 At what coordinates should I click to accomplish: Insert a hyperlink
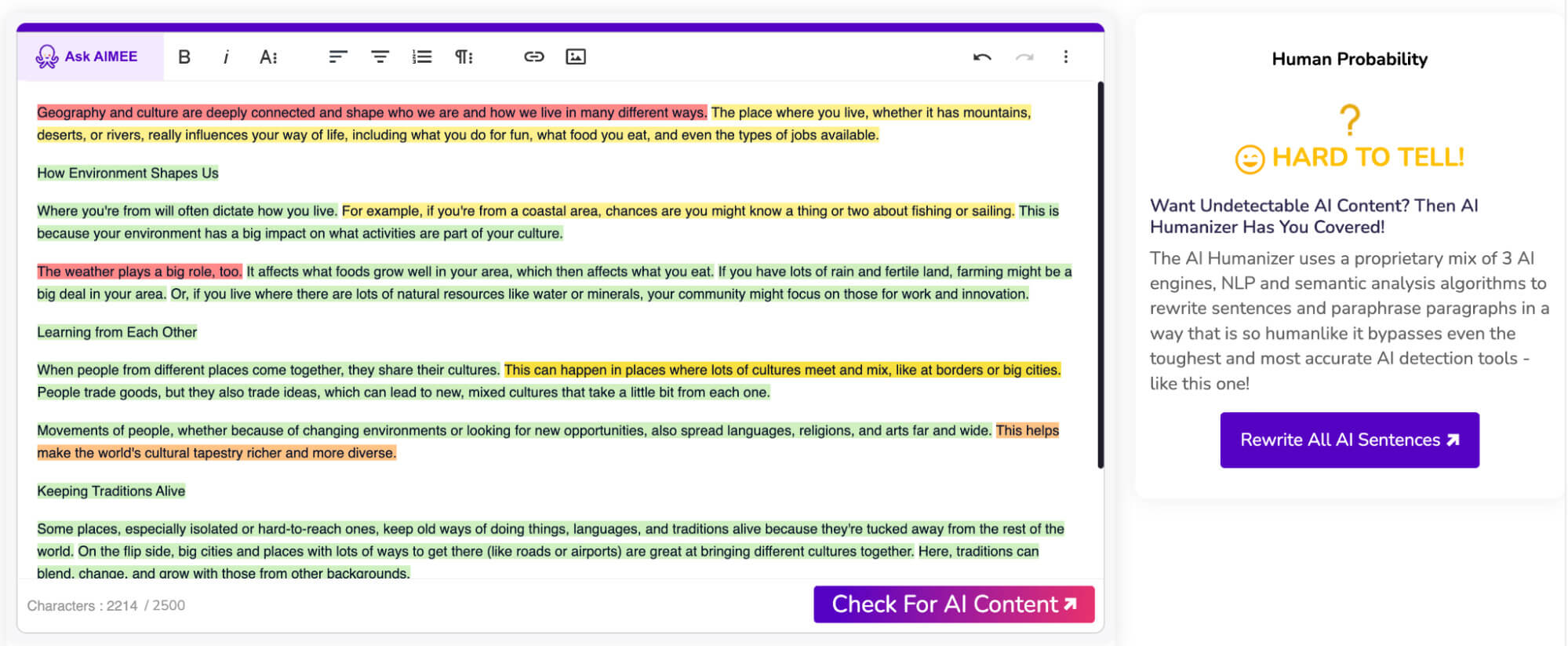point(534,57)
